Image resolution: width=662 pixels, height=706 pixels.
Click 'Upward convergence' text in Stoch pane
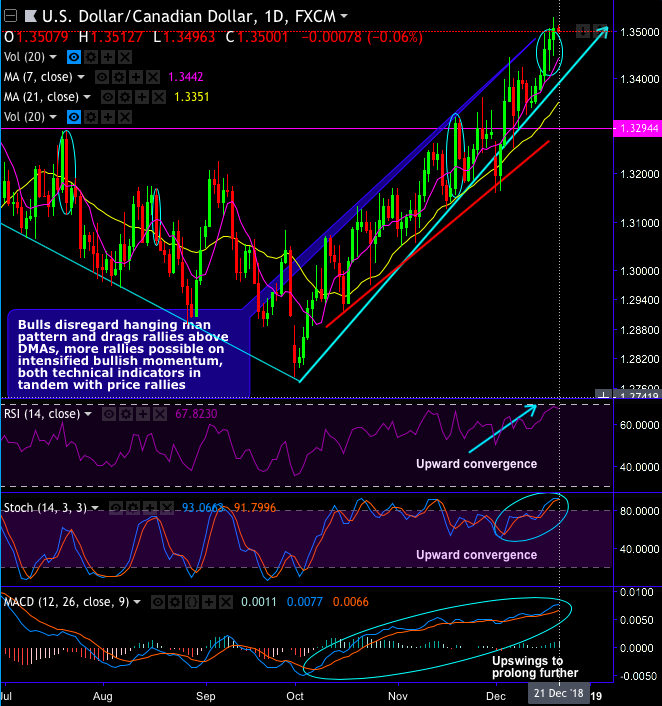pos(476,555)
